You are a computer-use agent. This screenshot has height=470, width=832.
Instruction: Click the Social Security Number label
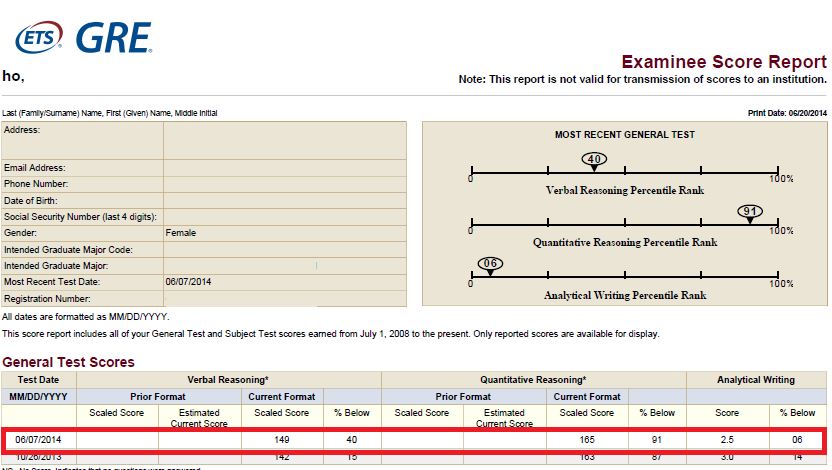tap(80, 216)
